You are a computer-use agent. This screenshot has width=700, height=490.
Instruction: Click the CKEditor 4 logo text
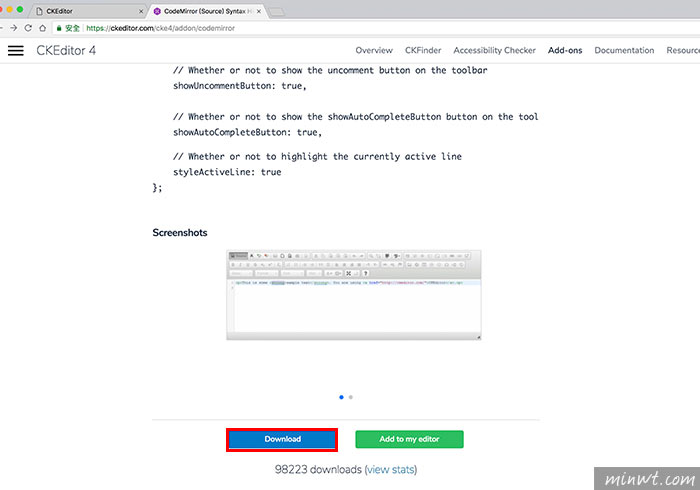[x=66, y=50]
